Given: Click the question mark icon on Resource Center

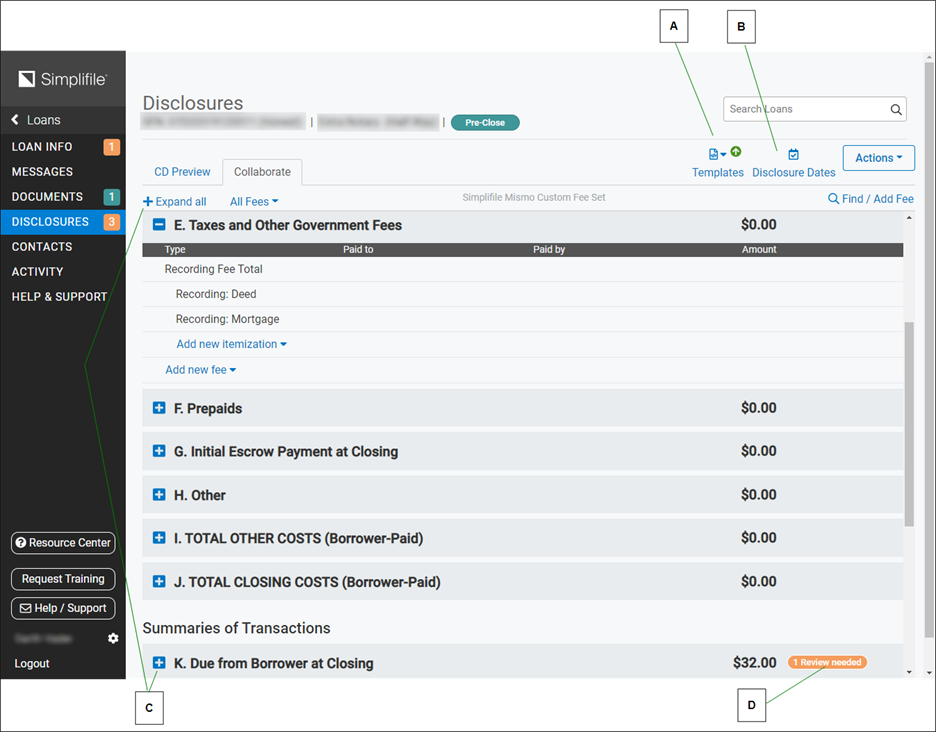Looking at the screenshot, I should [x=21, y=543].
